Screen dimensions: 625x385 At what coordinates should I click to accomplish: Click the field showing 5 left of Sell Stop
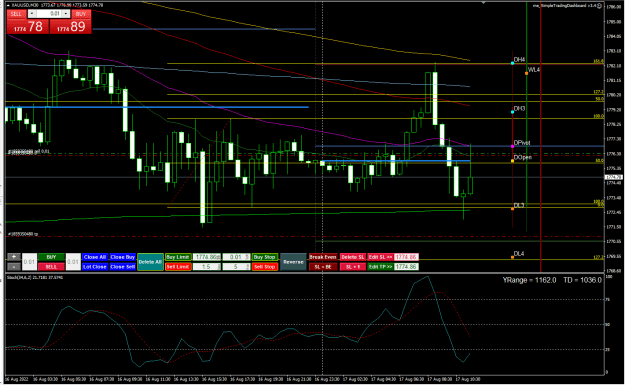[236, 267]
